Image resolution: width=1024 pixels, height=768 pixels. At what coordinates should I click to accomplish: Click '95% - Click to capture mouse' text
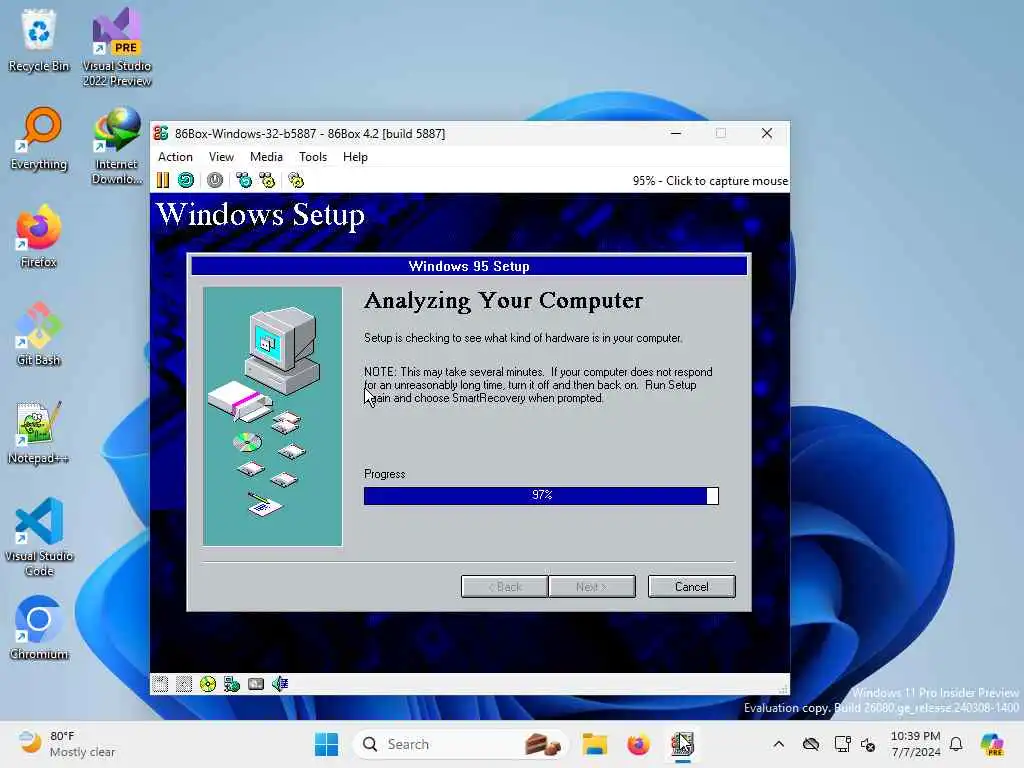pos(711,181)
